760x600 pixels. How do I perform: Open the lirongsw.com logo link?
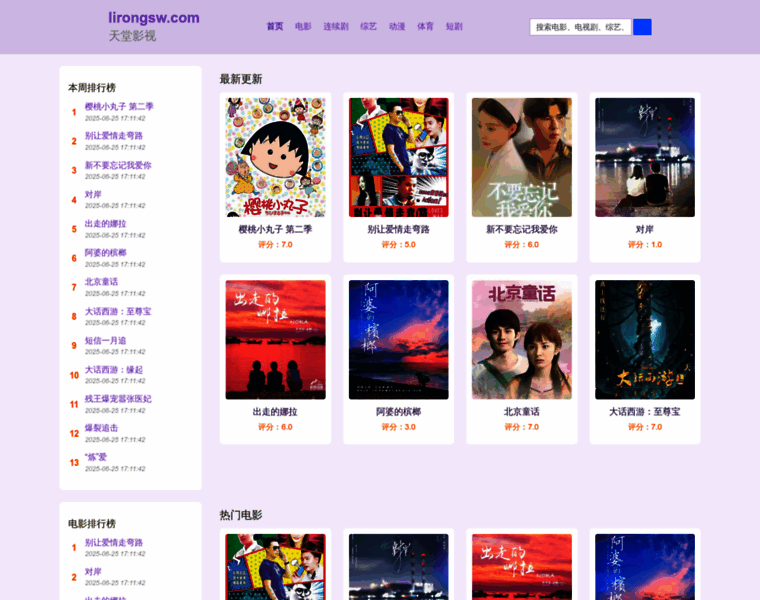click(154, 18)
